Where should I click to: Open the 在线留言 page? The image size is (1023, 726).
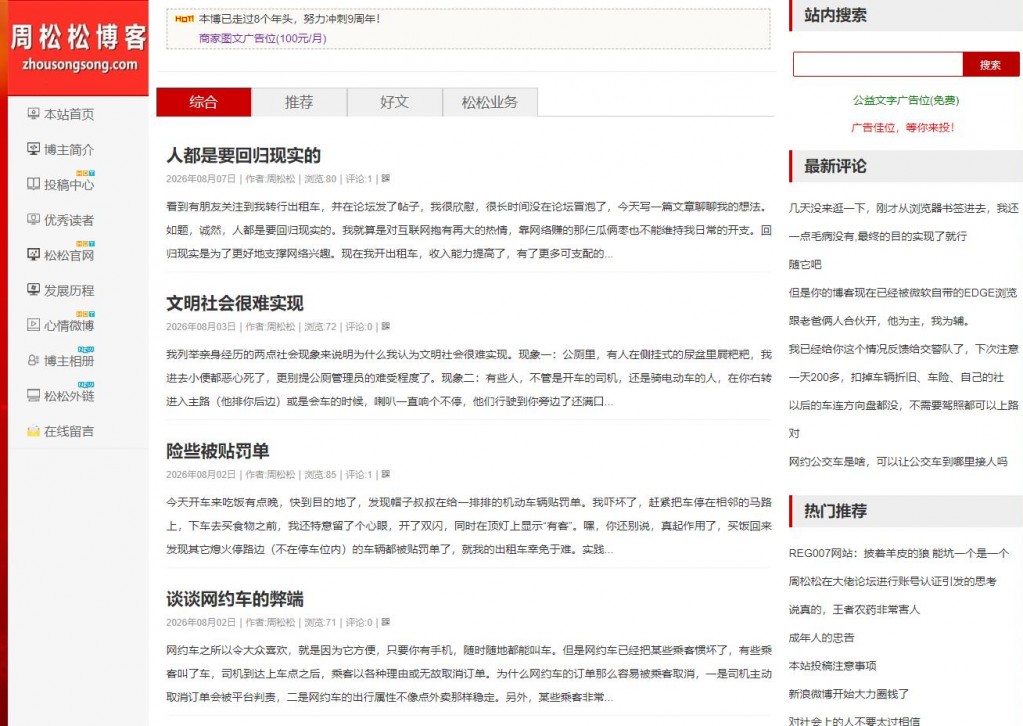tap(69, 431)
